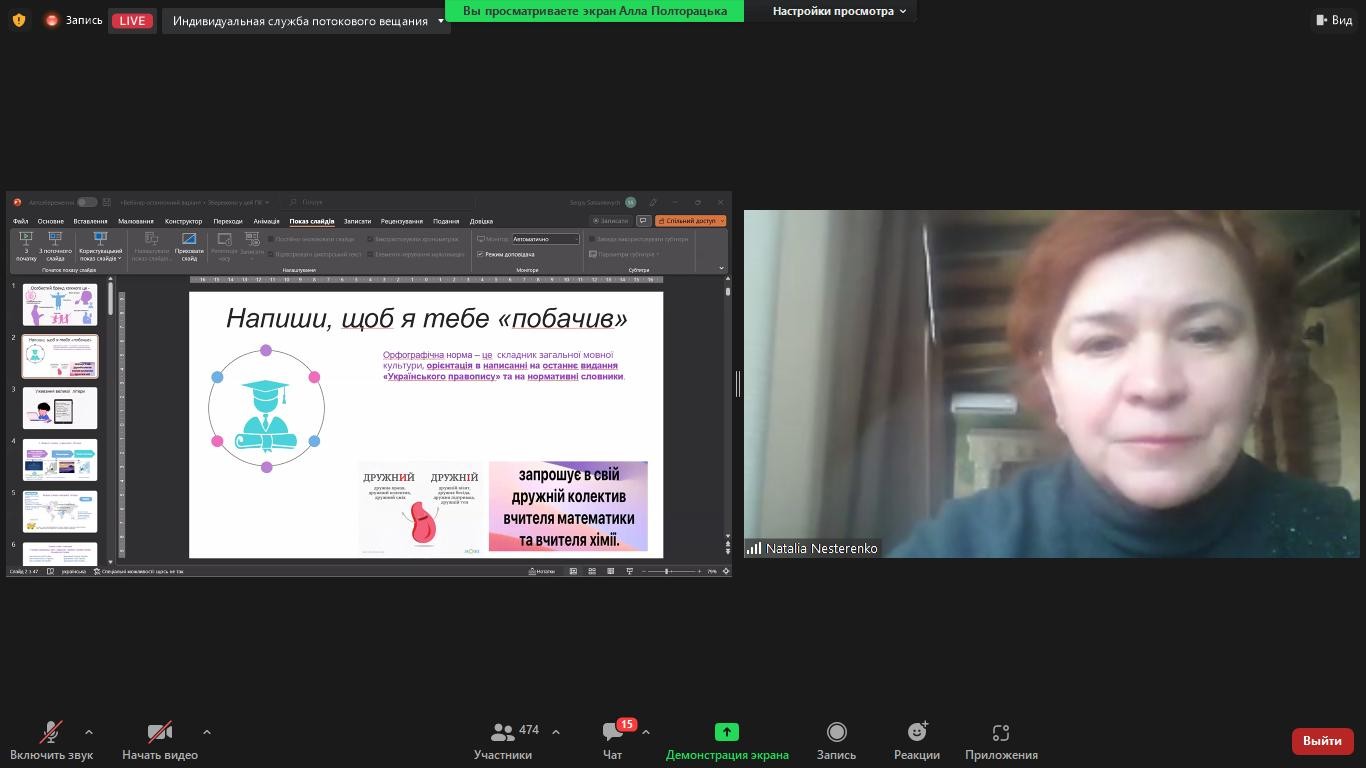Open the Transitions ribbon tab
The width and height of the screenshot is (1366, 768).
[x=227, y=221]
